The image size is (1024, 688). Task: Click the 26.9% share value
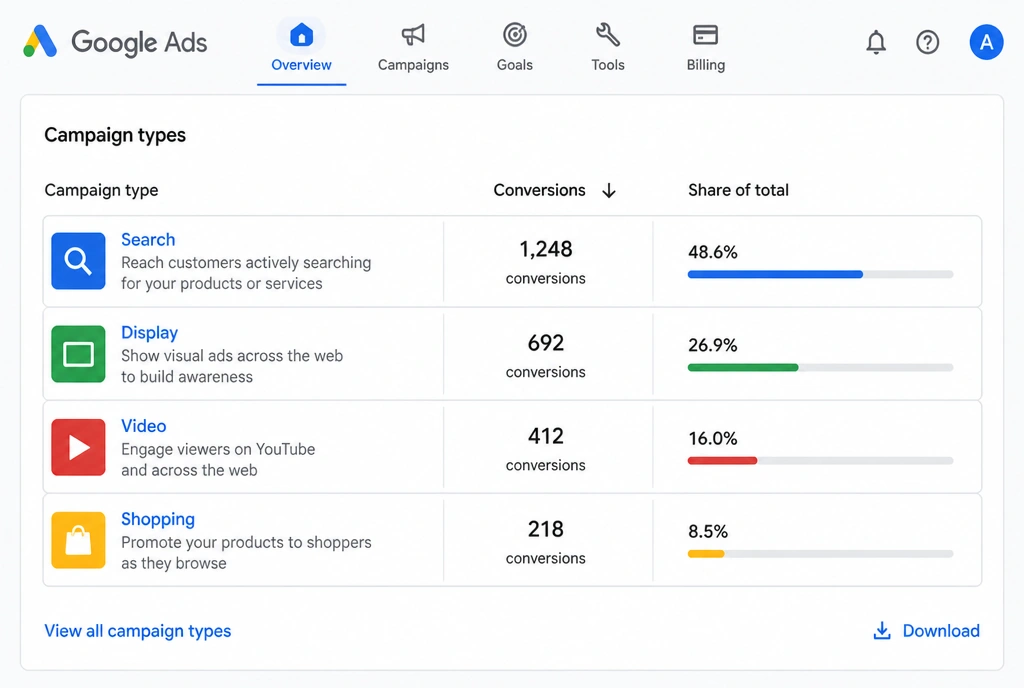point(712,345)
